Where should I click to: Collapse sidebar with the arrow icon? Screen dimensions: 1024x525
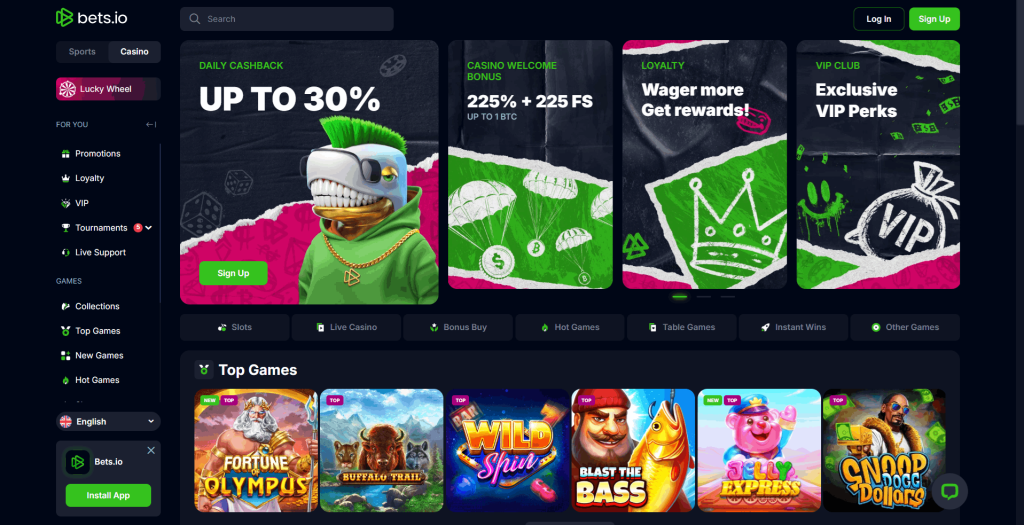pos(151,125)
